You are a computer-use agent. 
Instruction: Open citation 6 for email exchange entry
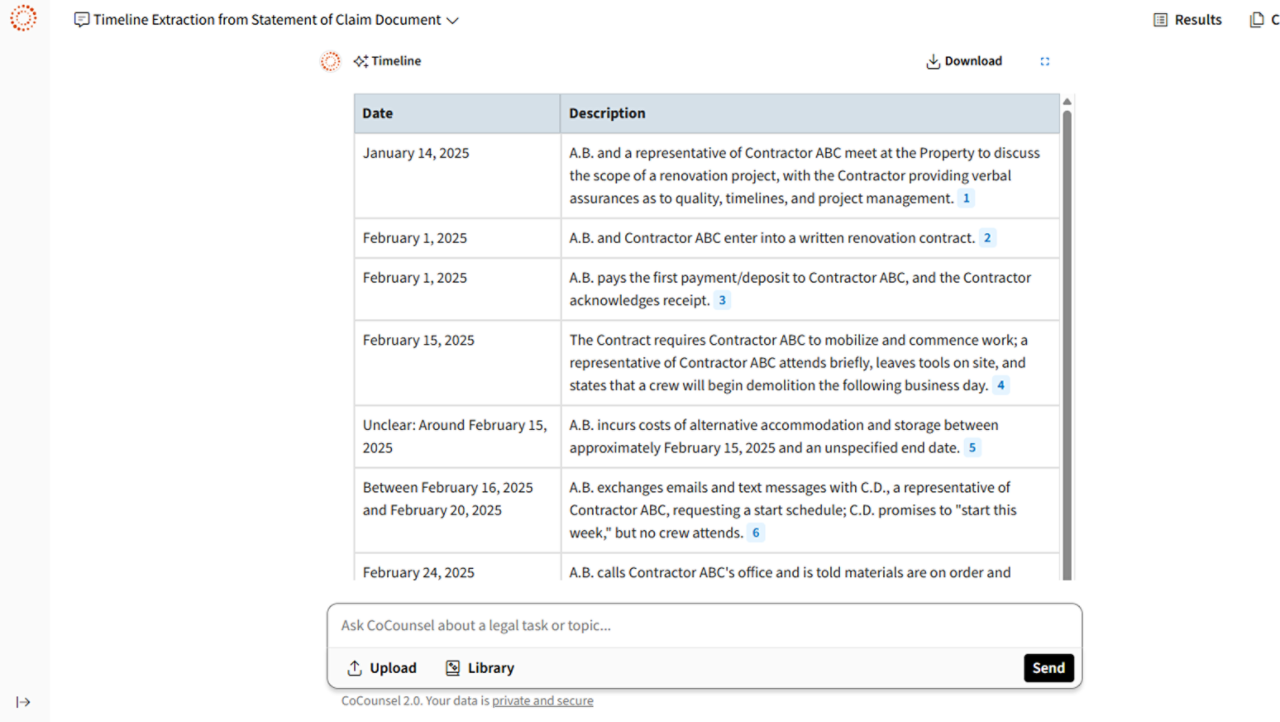tap(756, 533)
